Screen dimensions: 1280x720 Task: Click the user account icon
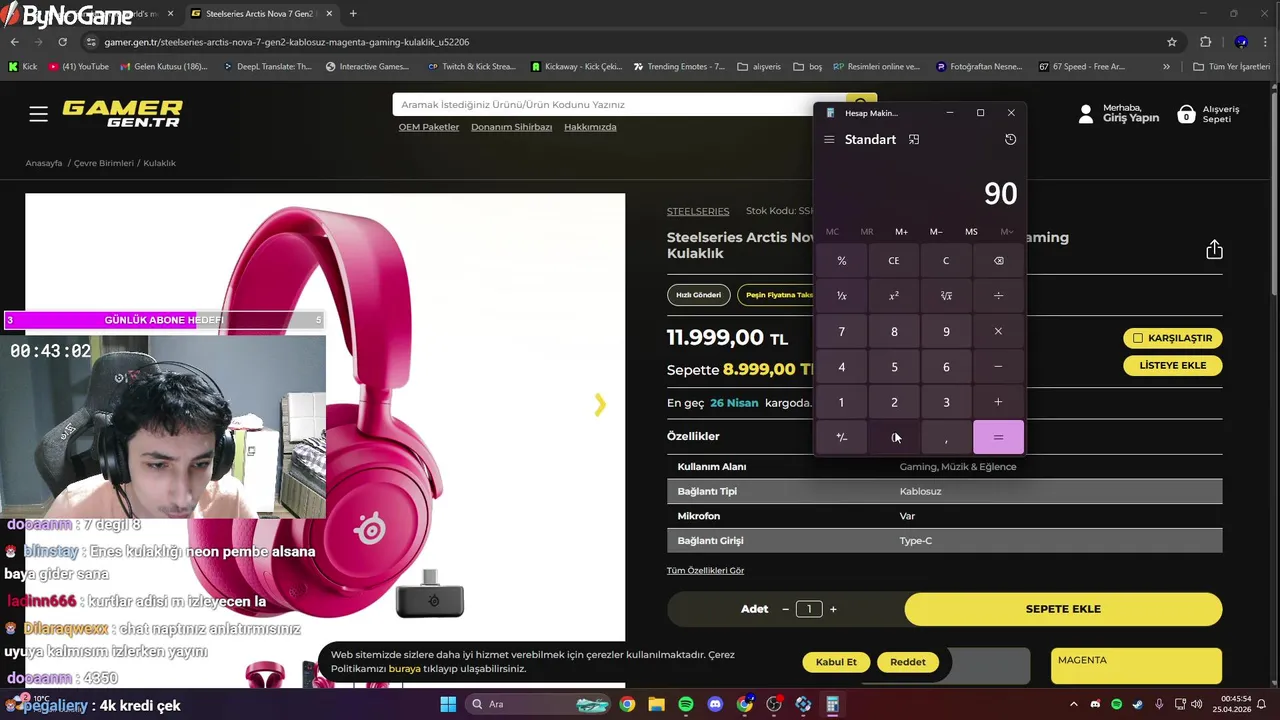click(x=1086, y=114)
